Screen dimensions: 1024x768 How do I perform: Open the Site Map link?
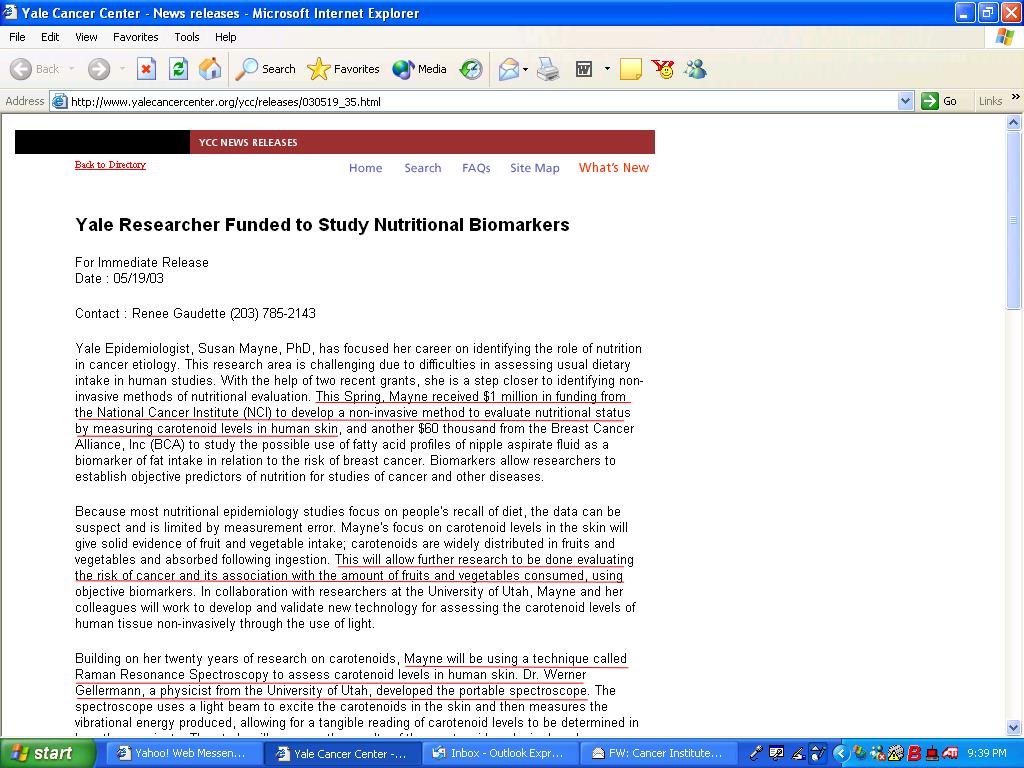point(535,168)
